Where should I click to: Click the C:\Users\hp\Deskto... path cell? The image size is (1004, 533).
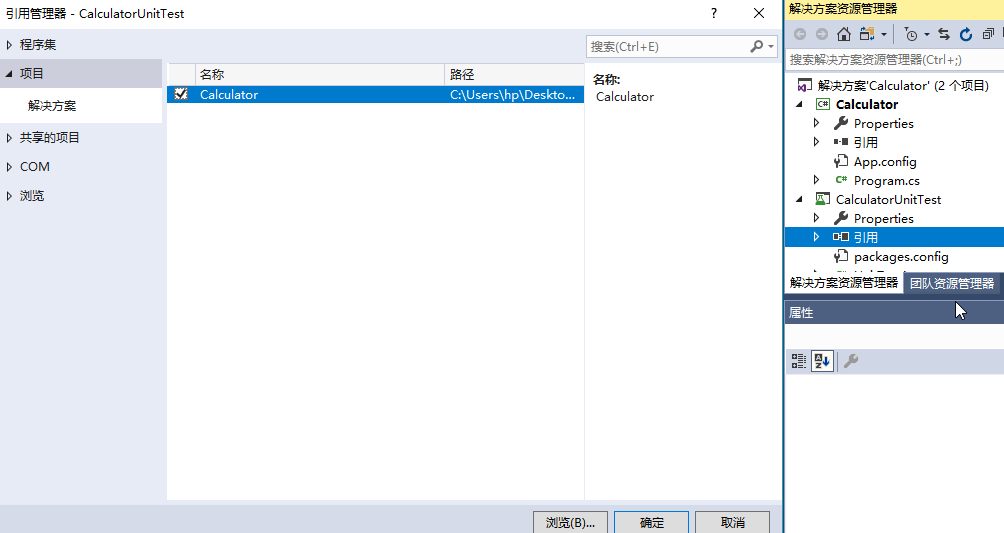[513, 95]
